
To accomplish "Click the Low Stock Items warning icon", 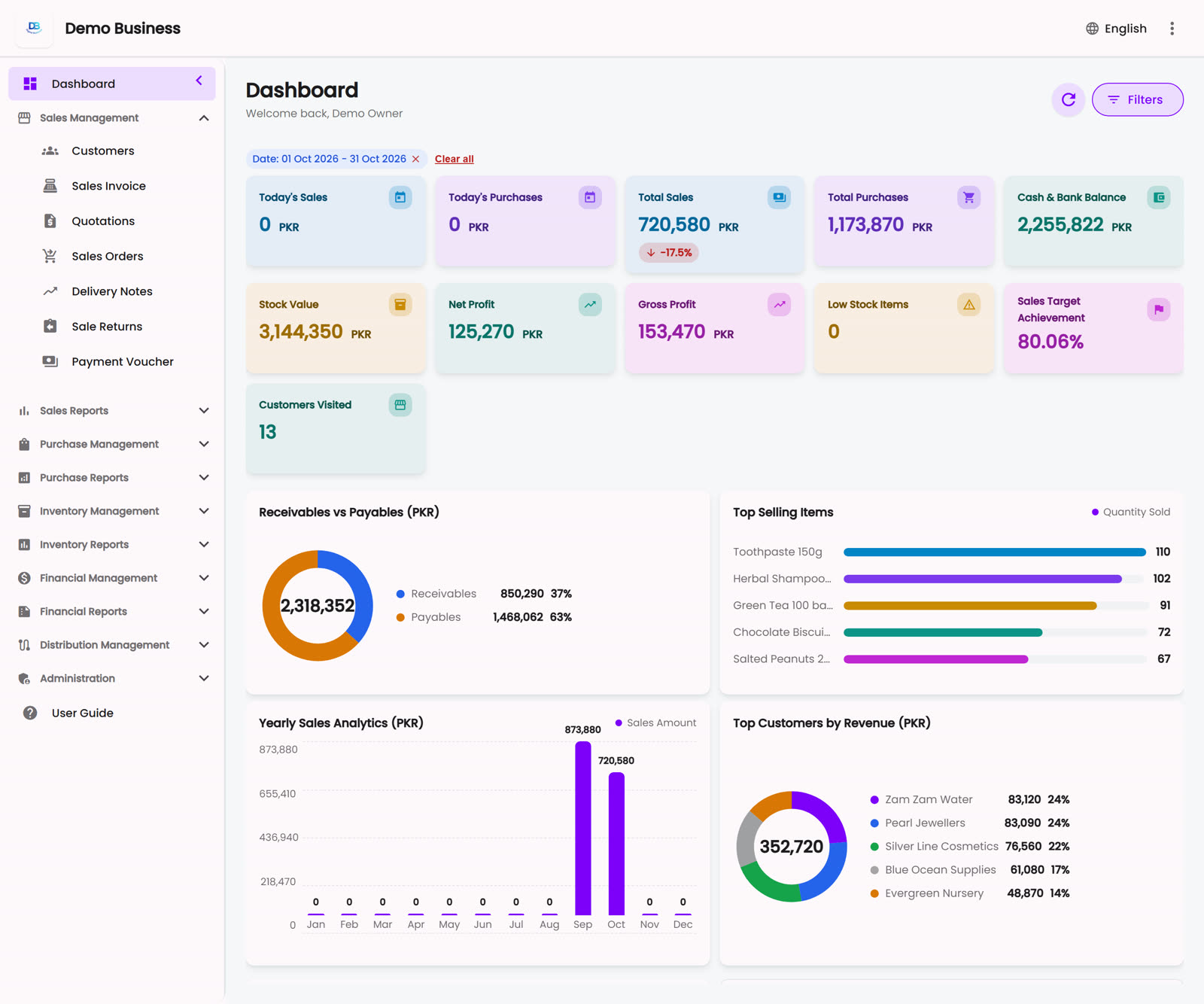I will (x=969, y=304).
